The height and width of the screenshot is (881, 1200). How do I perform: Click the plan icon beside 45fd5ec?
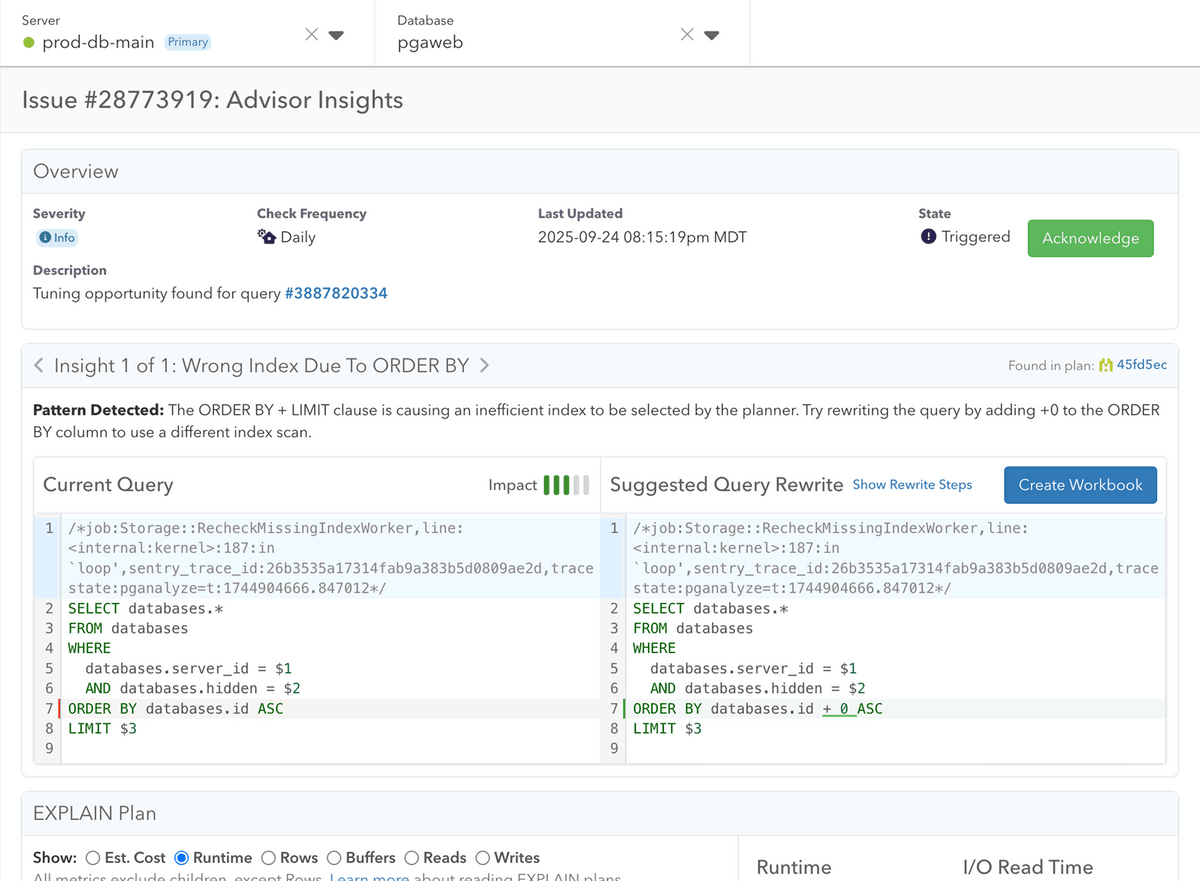[1105, 366]
